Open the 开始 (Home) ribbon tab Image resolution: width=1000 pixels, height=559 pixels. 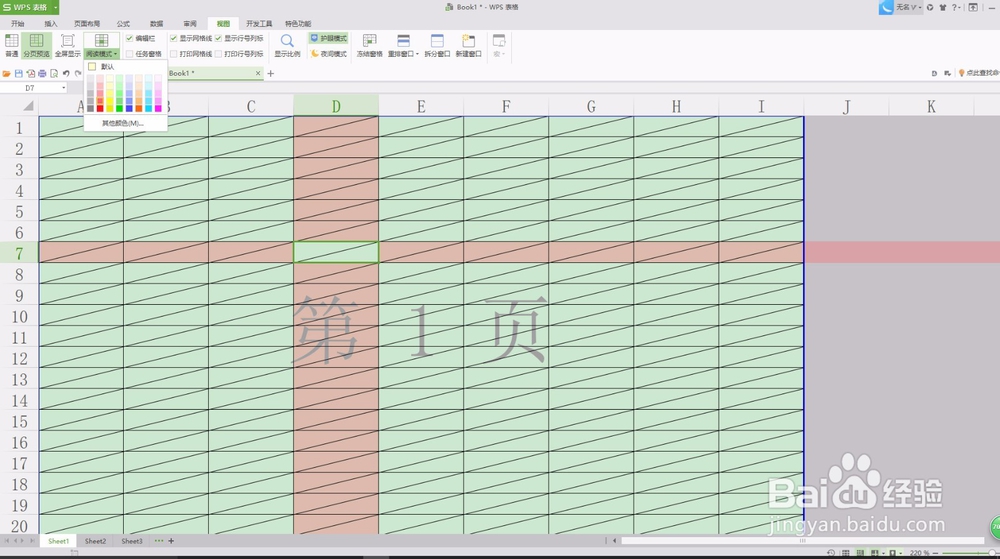(x=17, y=24)
